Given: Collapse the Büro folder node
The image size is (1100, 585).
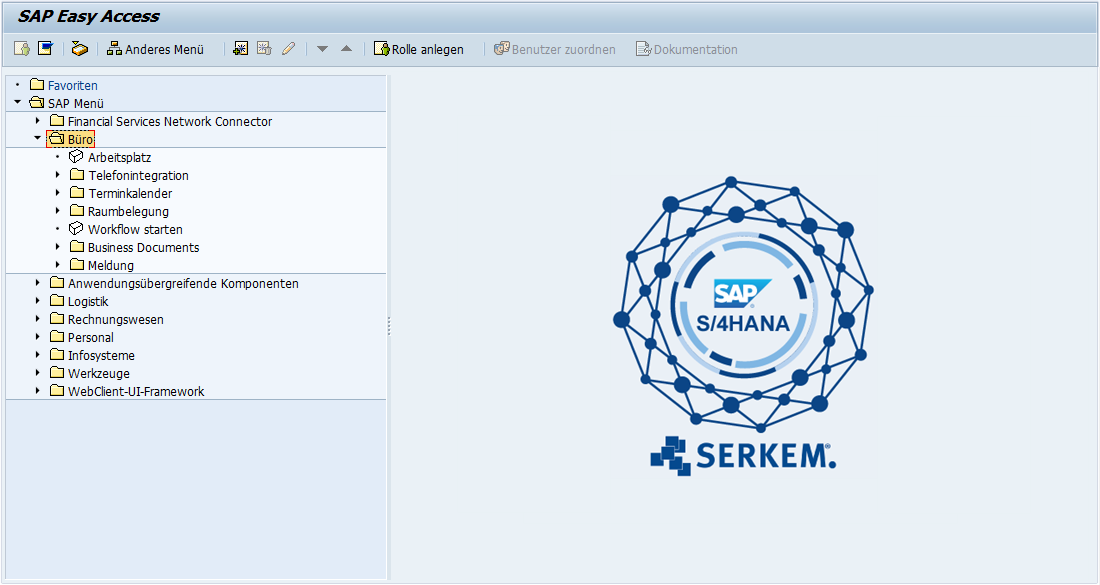Looking at the screenshot, I should (x=37, y=140).
